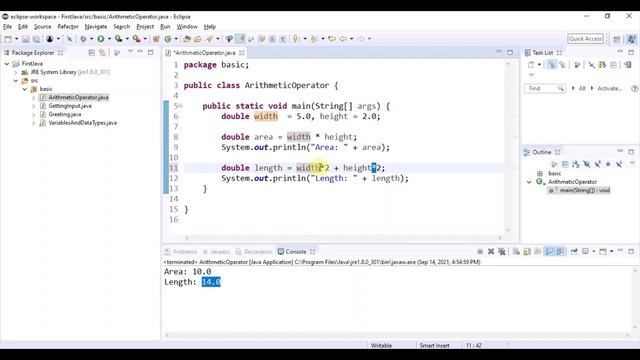Click the Activate... link in Task List
Image resolution: width=640 pixels, height=360 pixels.
[x=609, y=89]
